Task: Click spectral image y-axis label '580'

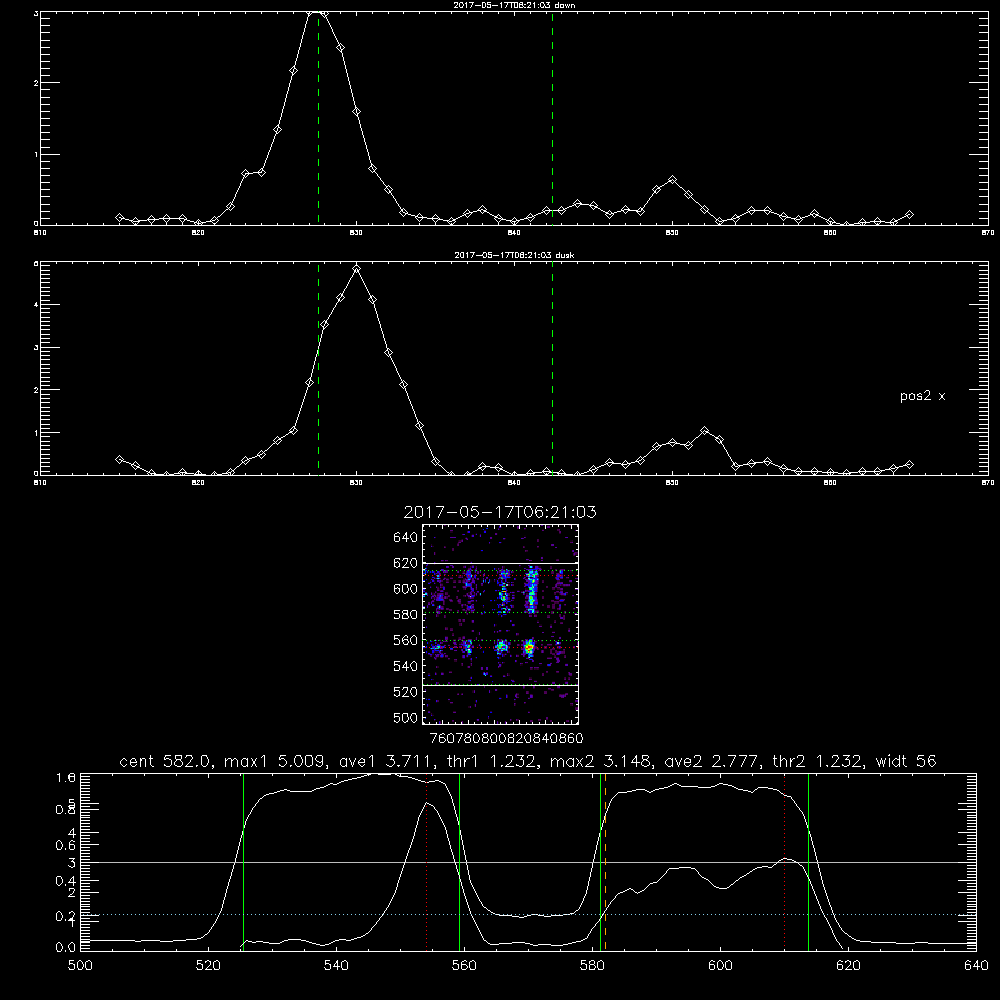Action: tap(406, 615)
